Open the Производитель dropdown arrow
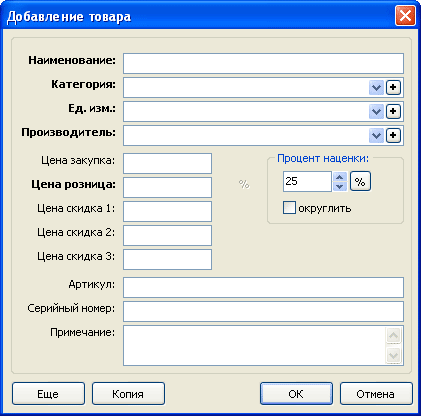Screen dimensions: 421x416 (376, 136)
